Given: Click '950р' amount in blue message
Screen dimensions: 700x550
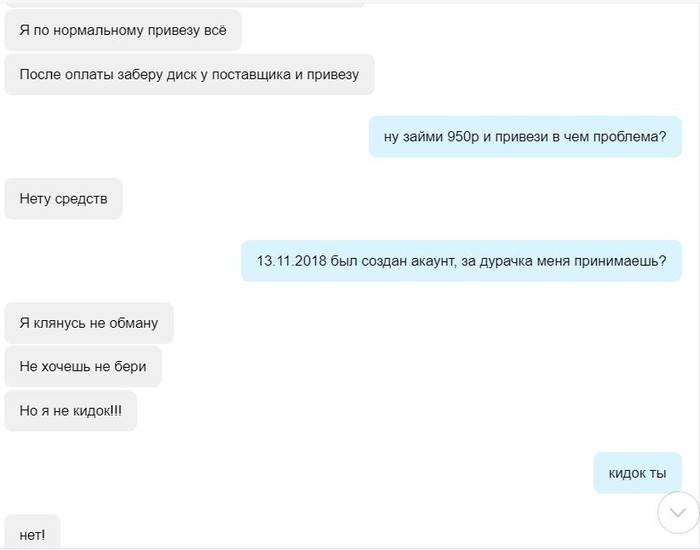Looking at the screenshot, I should (x=462, y=137).
